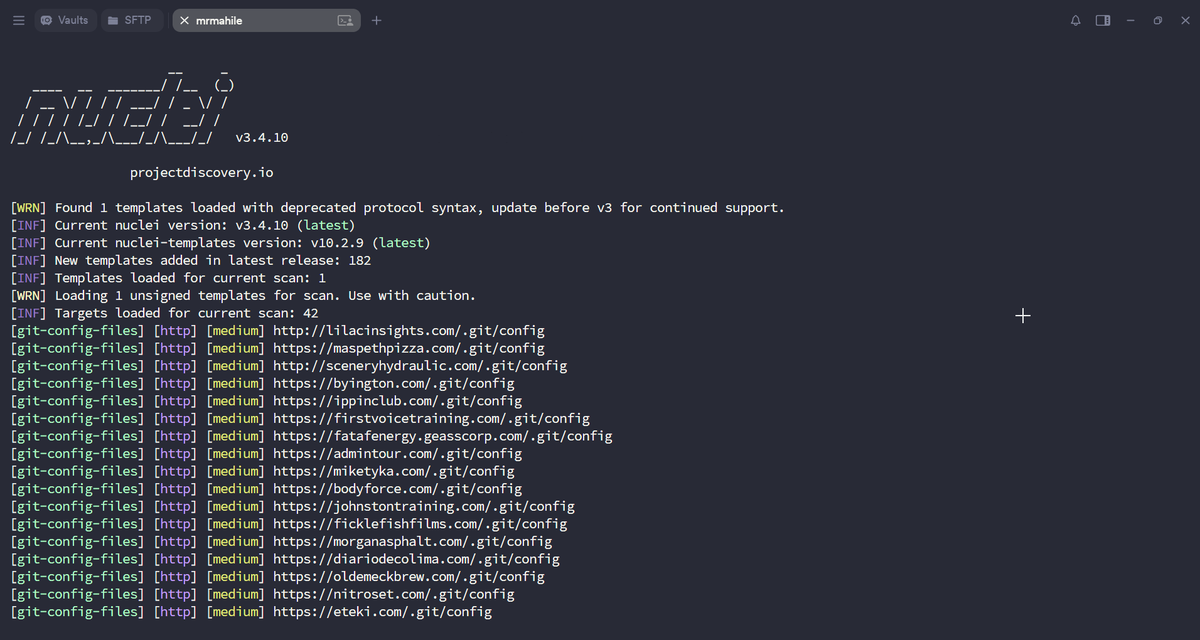Click the nitroset.com git config URL
This screenshot has height=640, width=1200.
coord(394,594)
